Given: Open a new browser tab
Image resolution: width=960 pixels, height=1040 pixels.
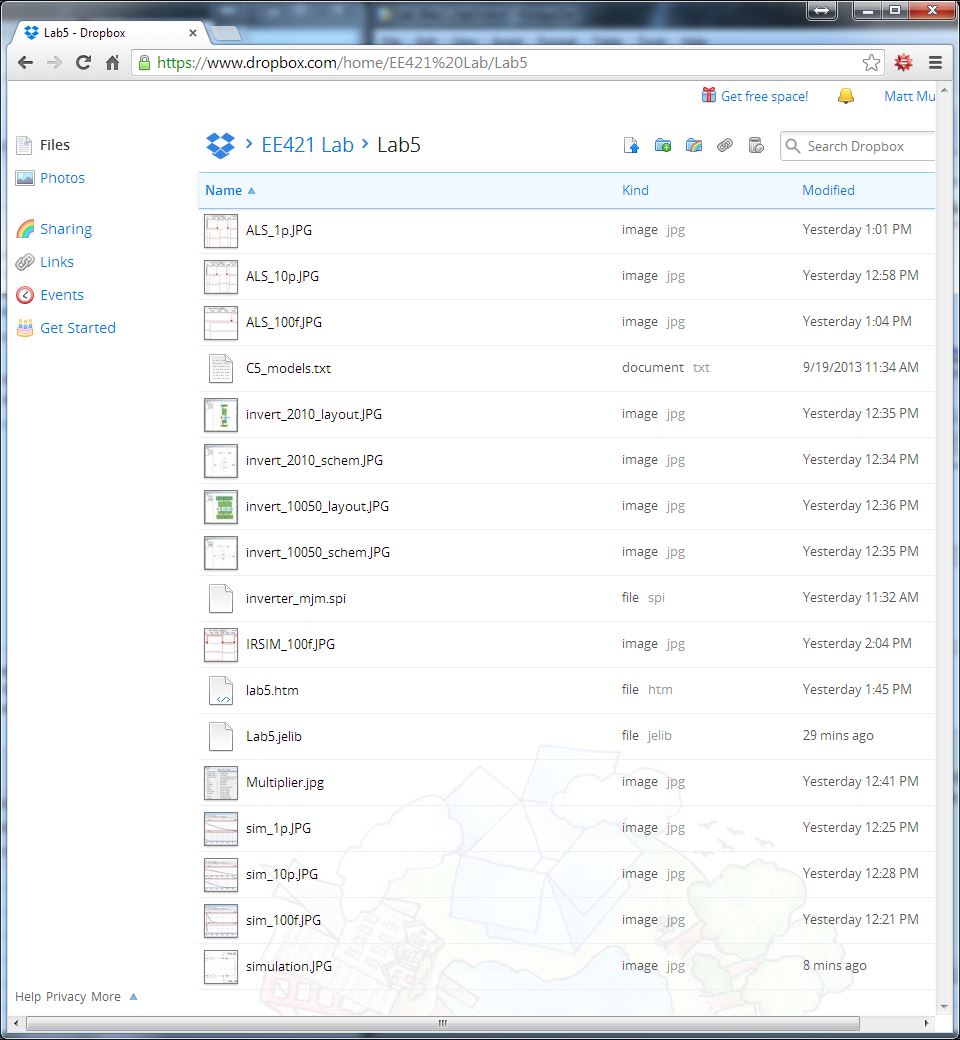Looking at the screenshot, I should pos(226,33).
